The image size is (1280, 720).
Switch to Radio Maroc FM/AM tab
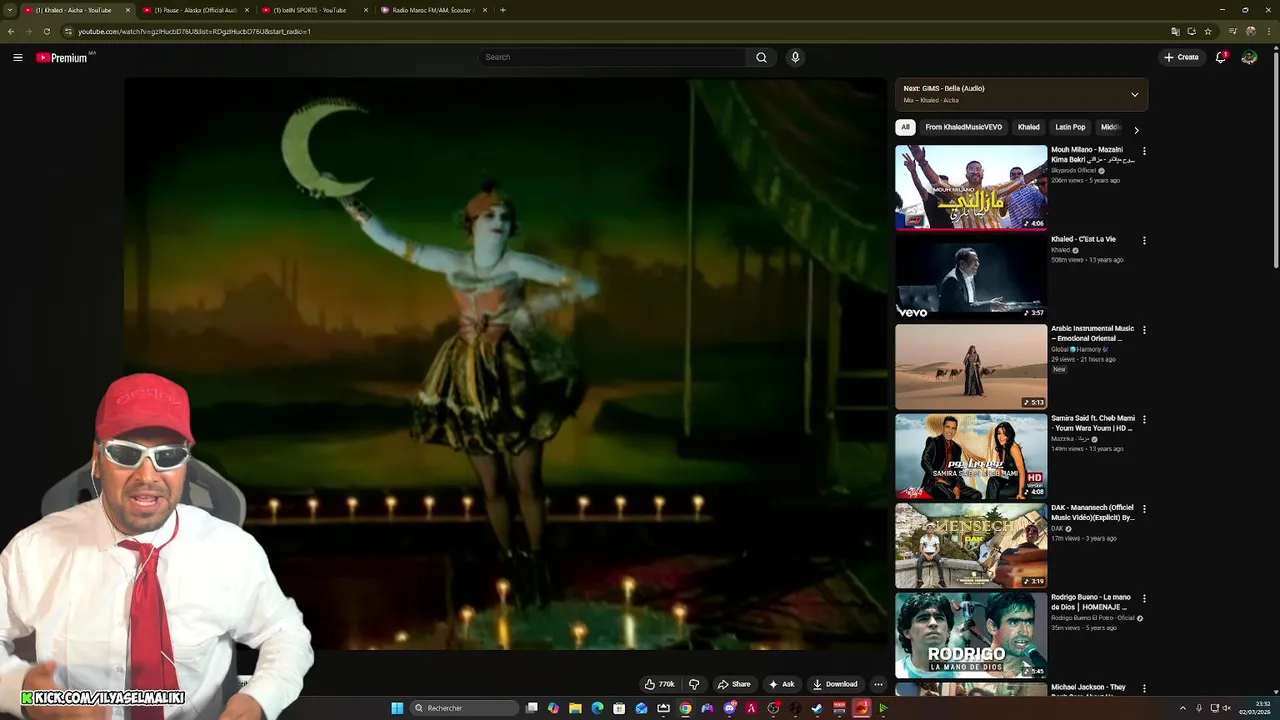coord(433,10)
